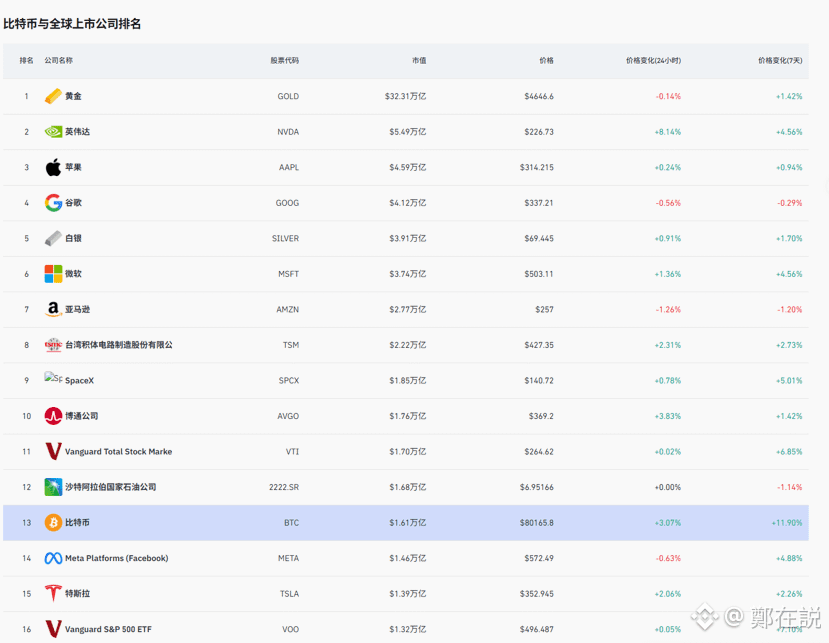Screen dimensions: 829x643
Task: Open Meta Platforms (Facebook) name
Action: point(116,558)
